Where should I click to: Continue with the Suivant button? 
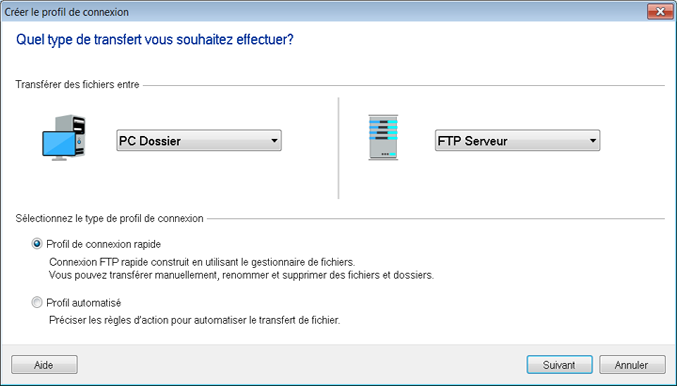(x=559, y=365)
